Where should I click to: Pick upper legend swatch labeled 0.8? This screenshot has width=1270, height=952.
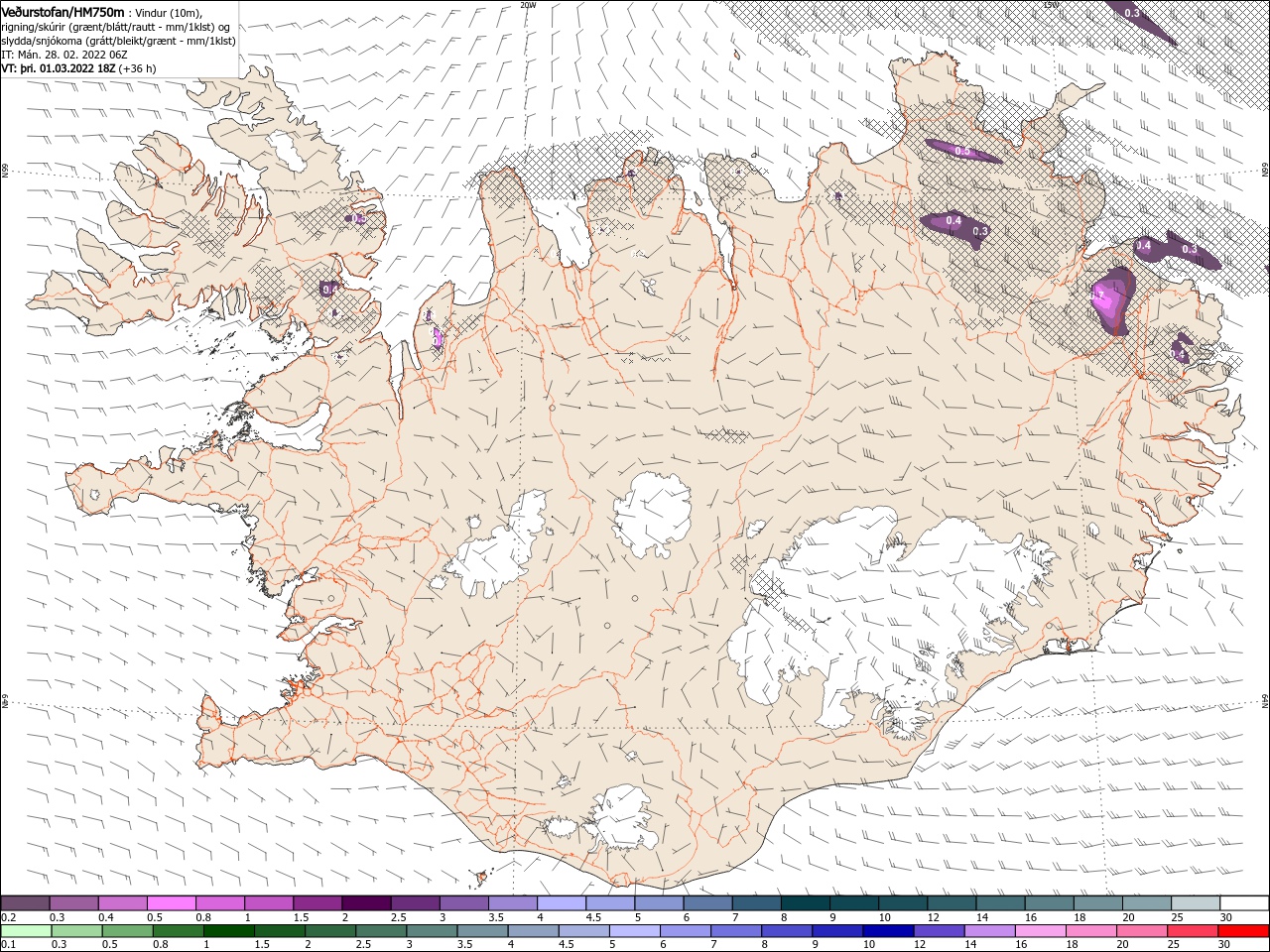[219, 903]
